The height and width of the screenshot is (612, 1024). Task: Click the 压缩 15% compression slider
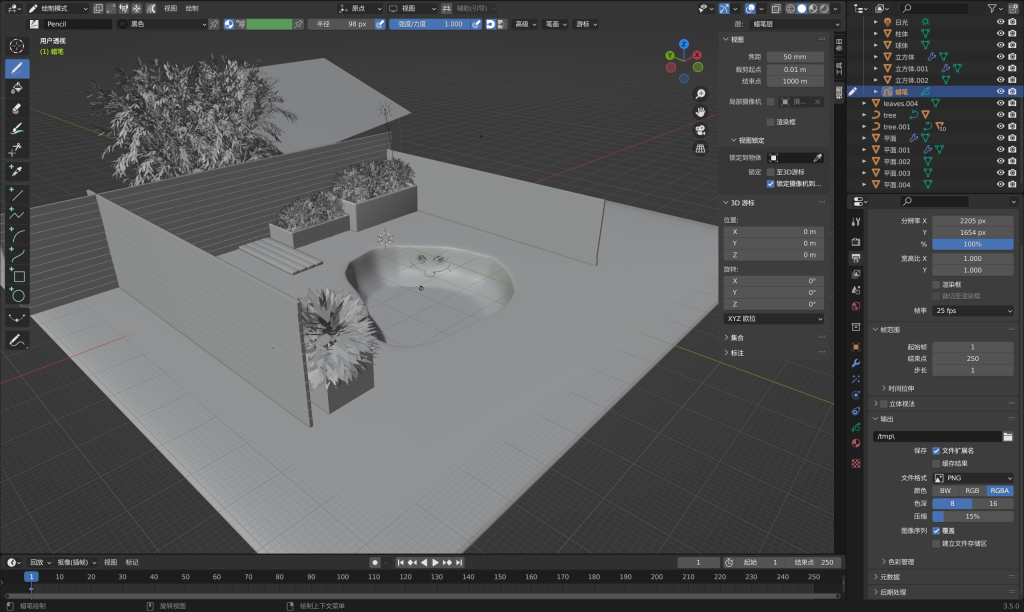pyautogui.click(x=973, y=517)
